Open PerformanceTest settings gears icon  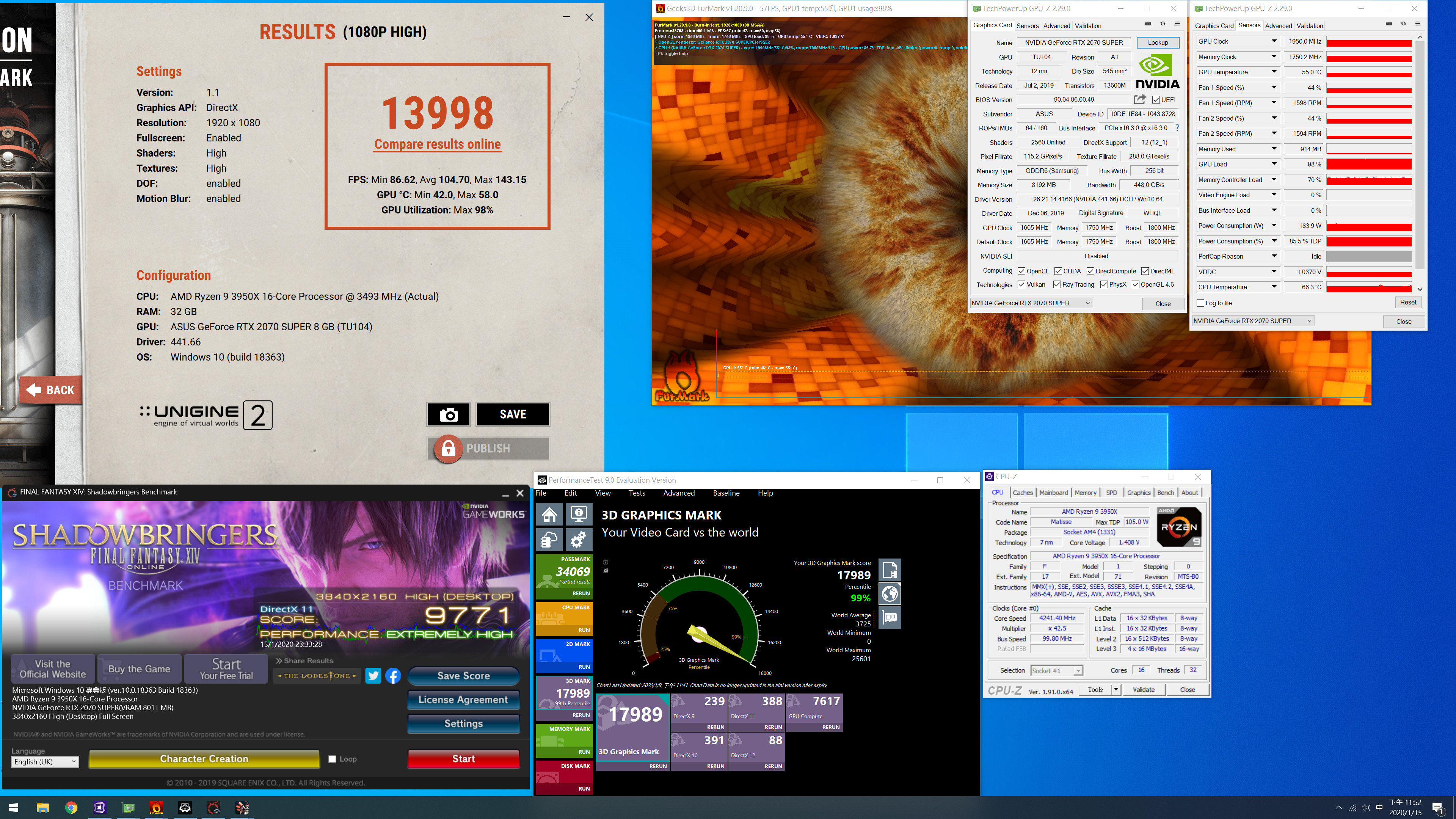point(579,540)
